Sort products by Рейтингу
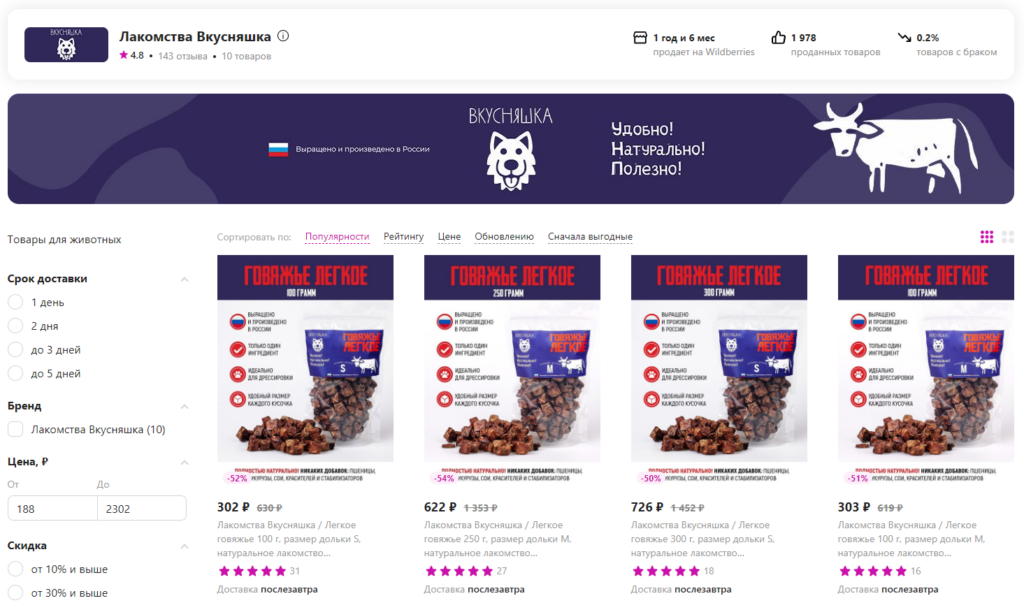The height and width of the screenshot is (603, 1024). pos(404,236)
